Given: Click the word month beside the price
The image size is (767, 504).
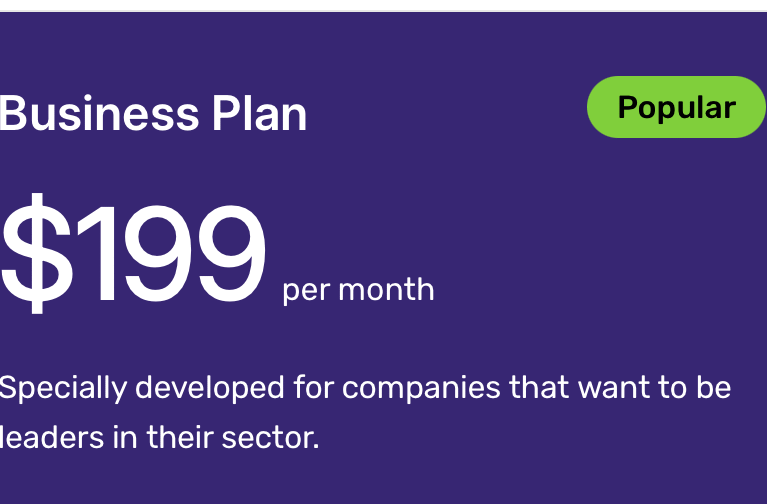Looking at the screenshot, I should [387, 290].
